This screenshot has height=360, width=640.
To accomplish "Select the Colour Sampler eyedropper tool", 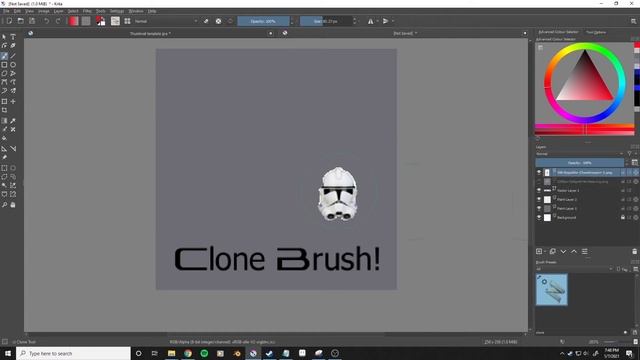I will (13, 121).
